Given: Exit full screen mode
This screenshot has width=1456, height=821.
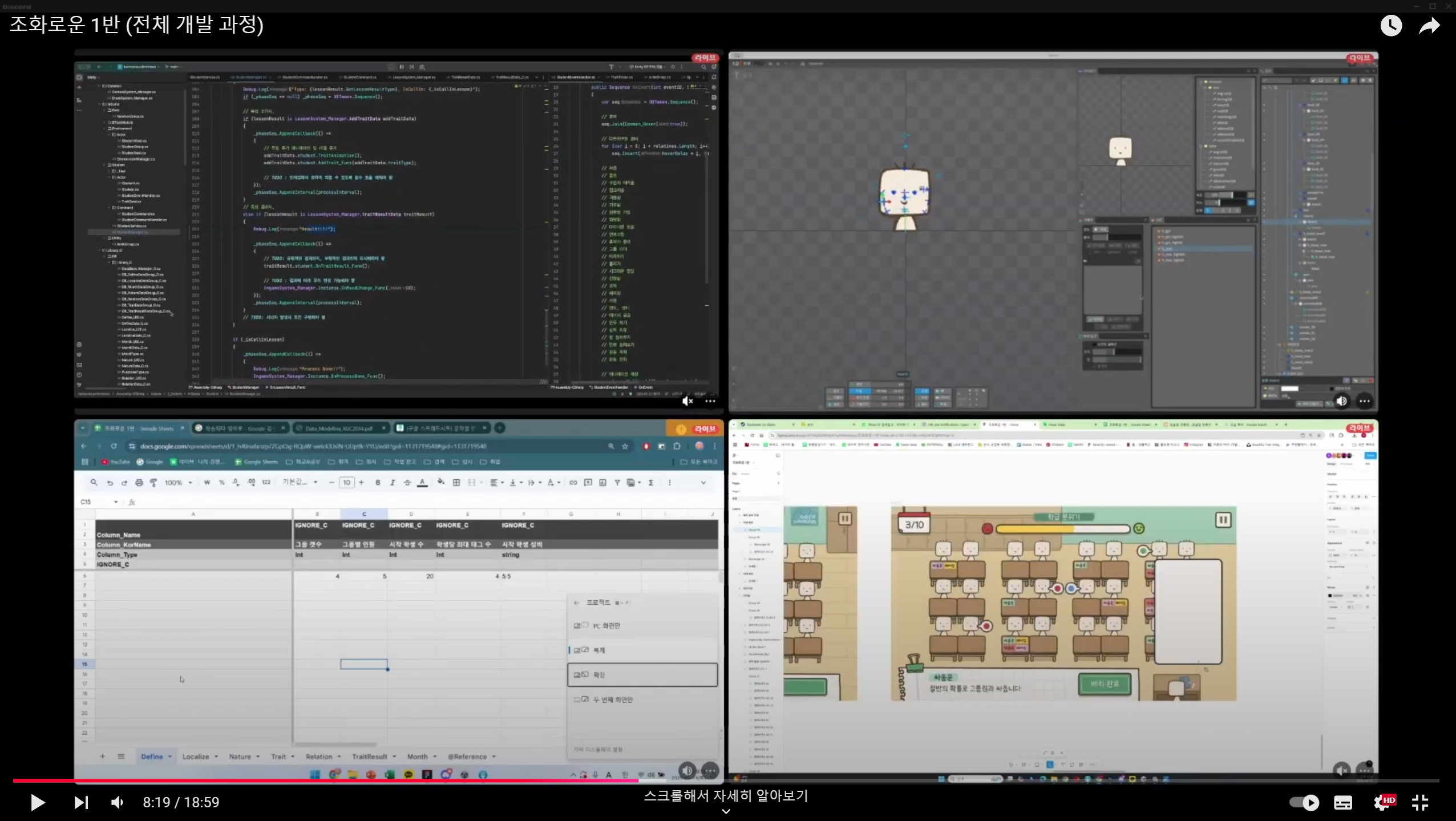Looking at the screenshot, I should (1420, 802).
